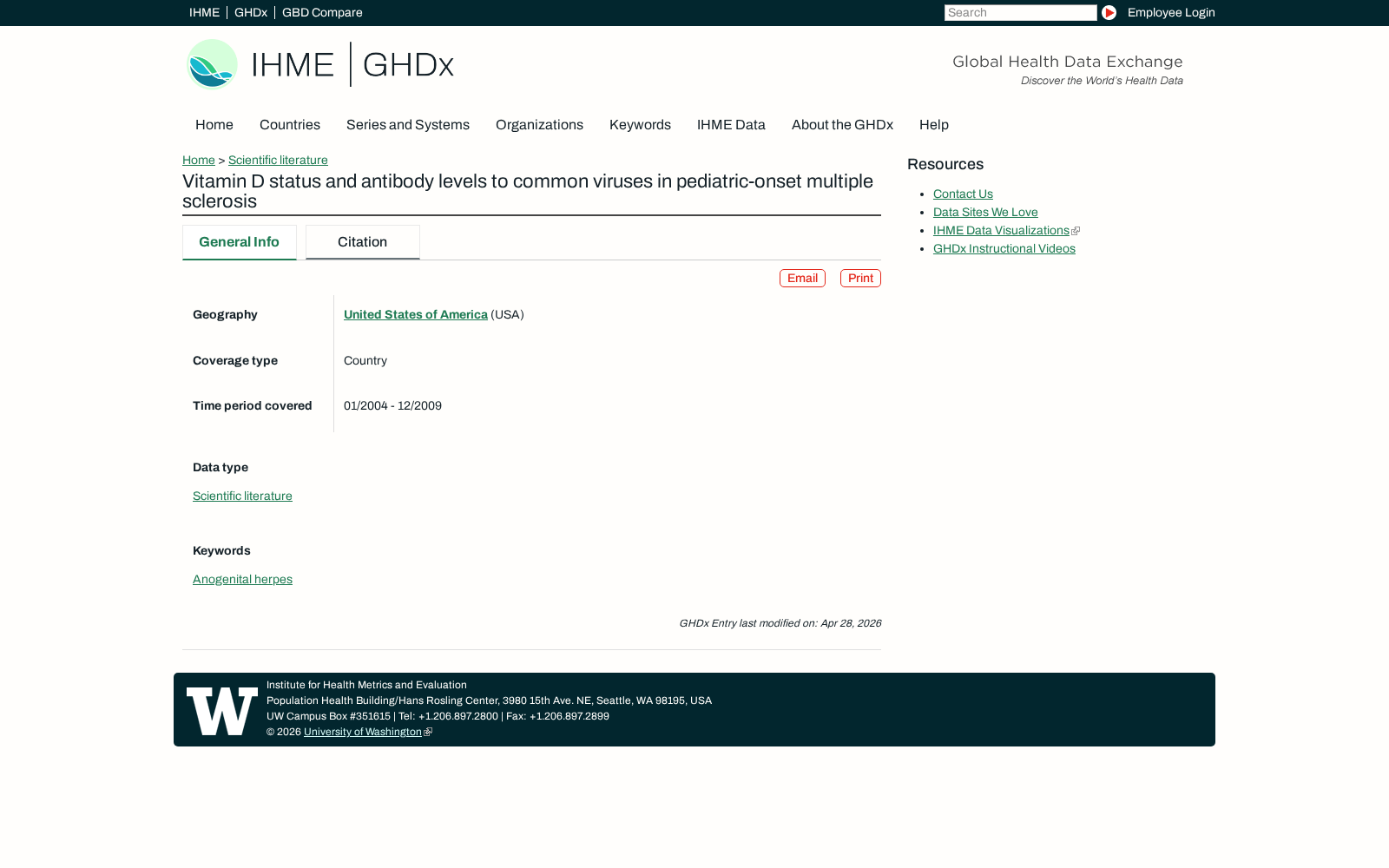
Task: Open the Data Sites We Love link
Action: tap(985, 213)
